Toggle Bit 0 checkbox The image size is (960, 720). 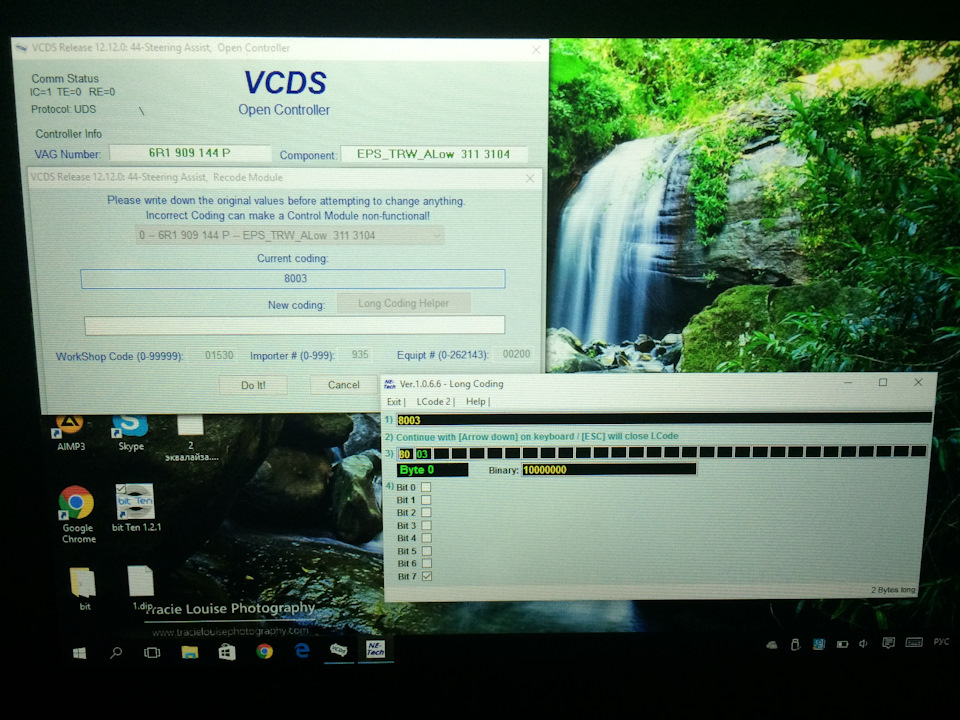click(426, 487)
